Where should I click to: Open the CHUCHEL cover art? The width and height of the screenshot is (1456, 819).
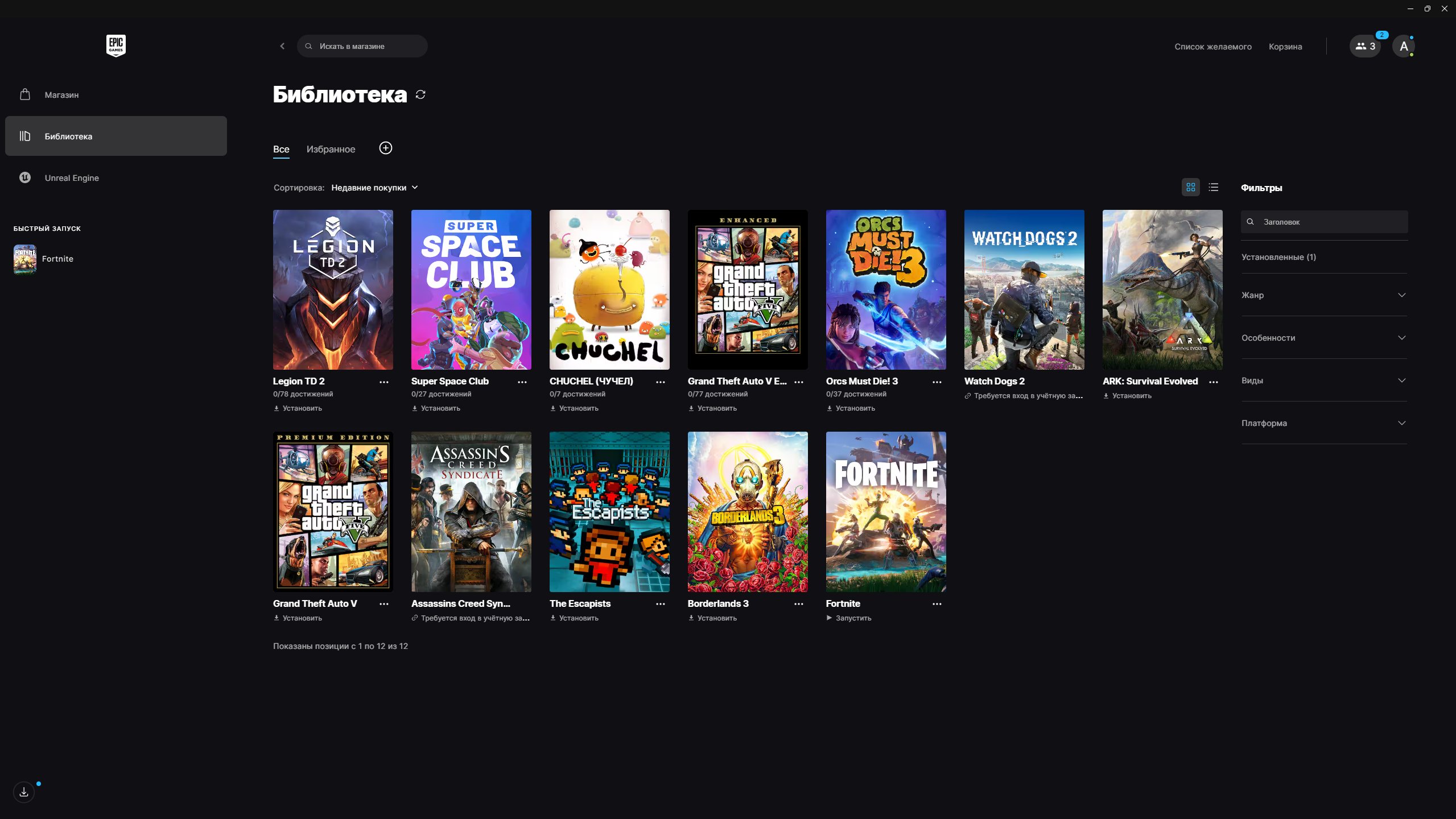609,289
